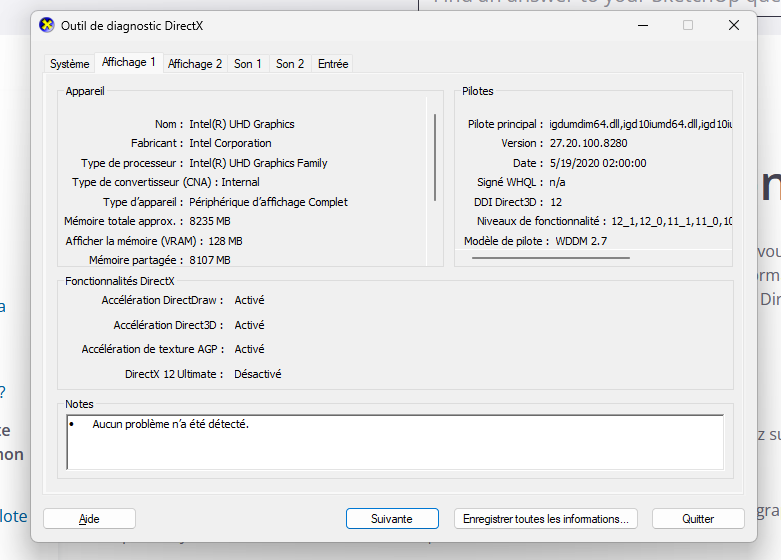Select DirectX 12 Ultimate Désactivé status

[258, 374]
